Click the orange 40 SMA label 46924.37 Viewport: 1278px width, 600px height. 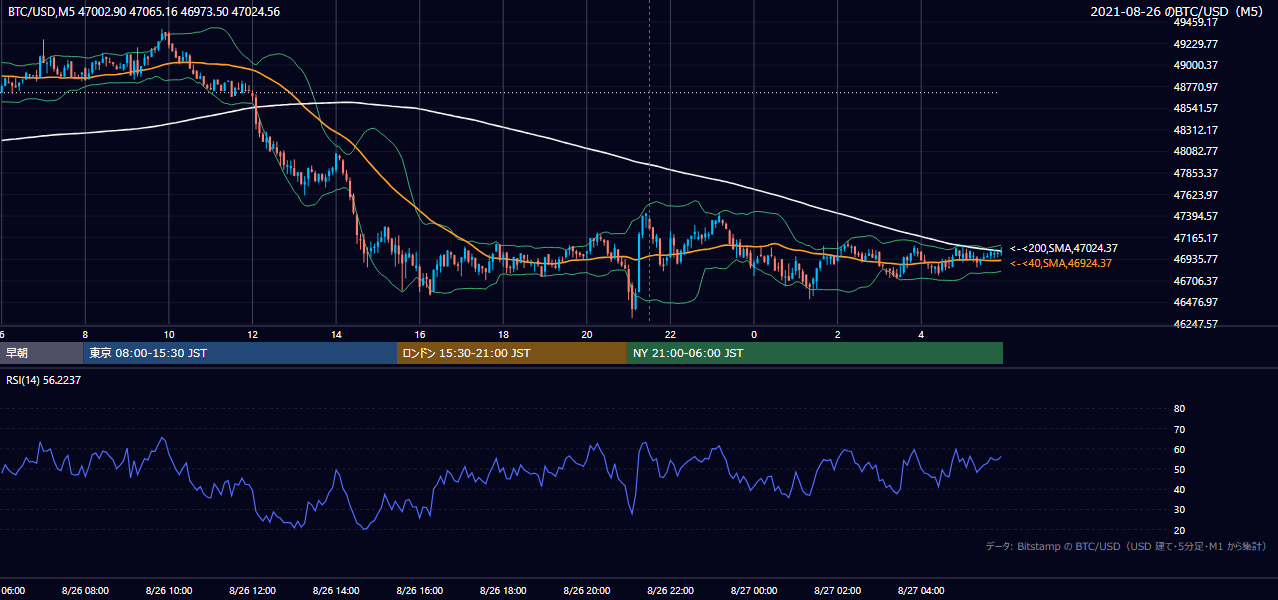[x=1060, y=263]
